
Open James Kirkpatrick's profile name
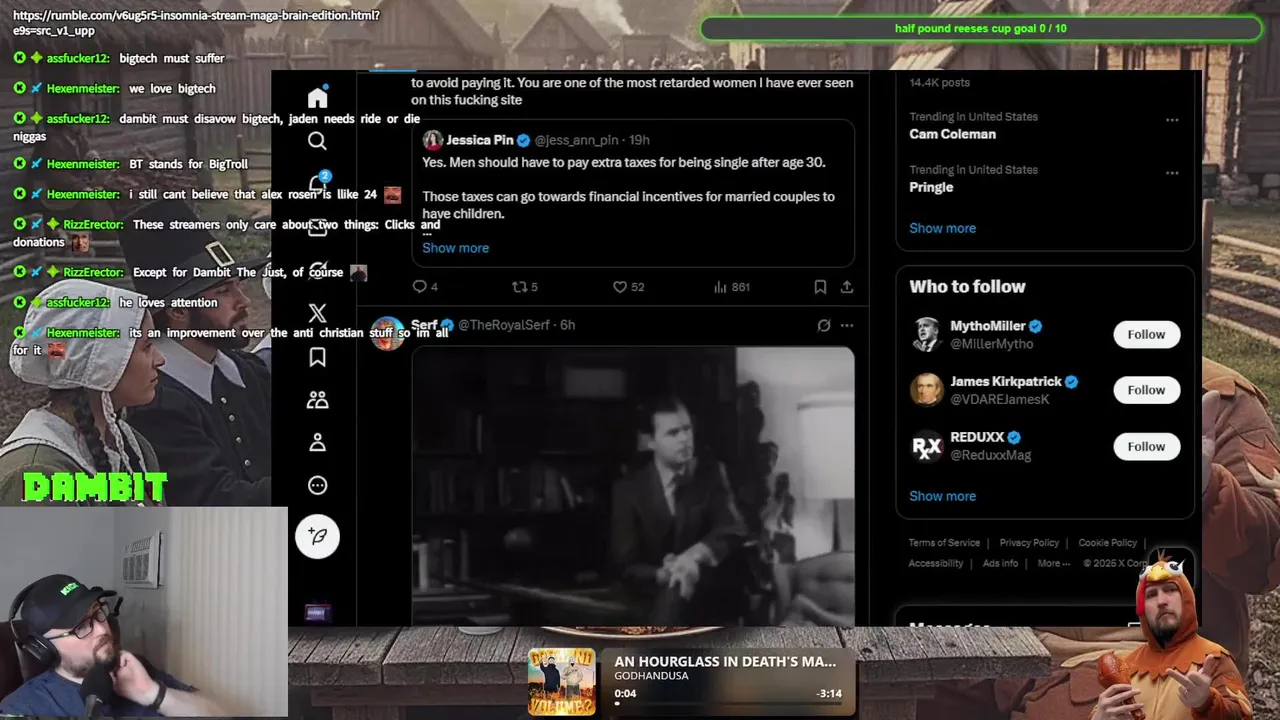(x=1006, y=381)
